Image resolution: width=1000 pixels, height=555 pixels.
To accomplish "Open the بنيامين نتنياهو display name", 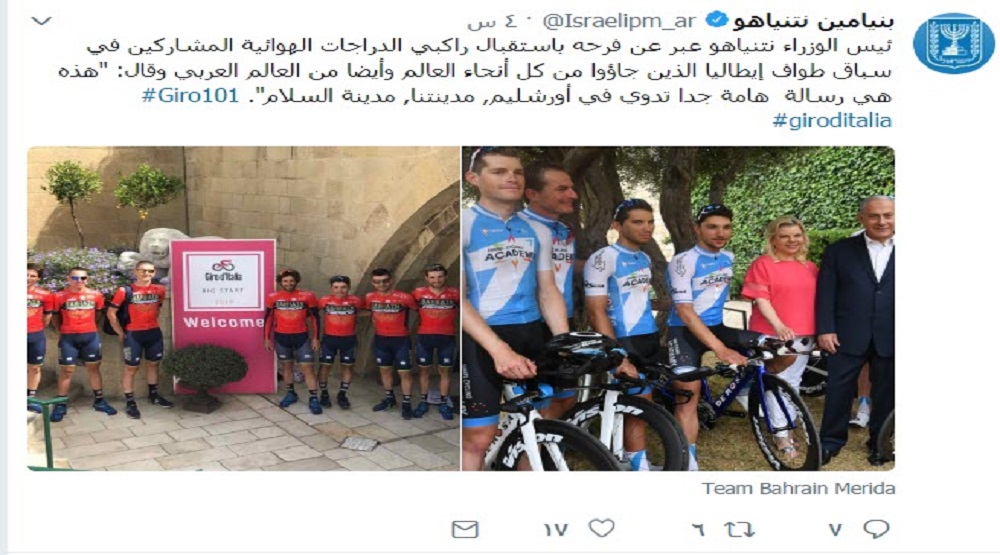I will 813,21.
